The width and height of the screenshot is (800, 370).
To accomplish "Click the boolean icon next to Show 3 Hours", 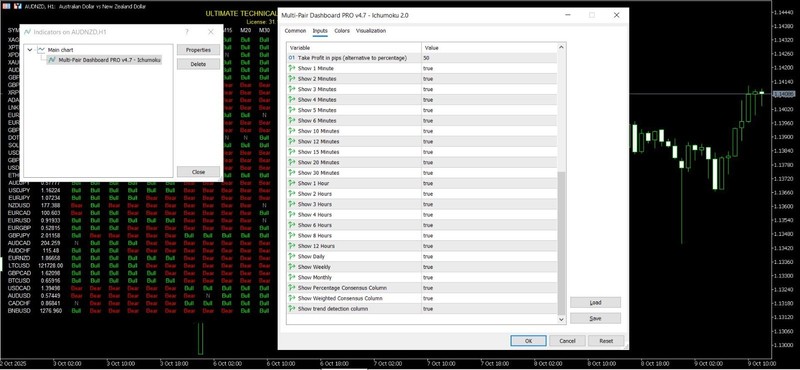I will point(292,204).
